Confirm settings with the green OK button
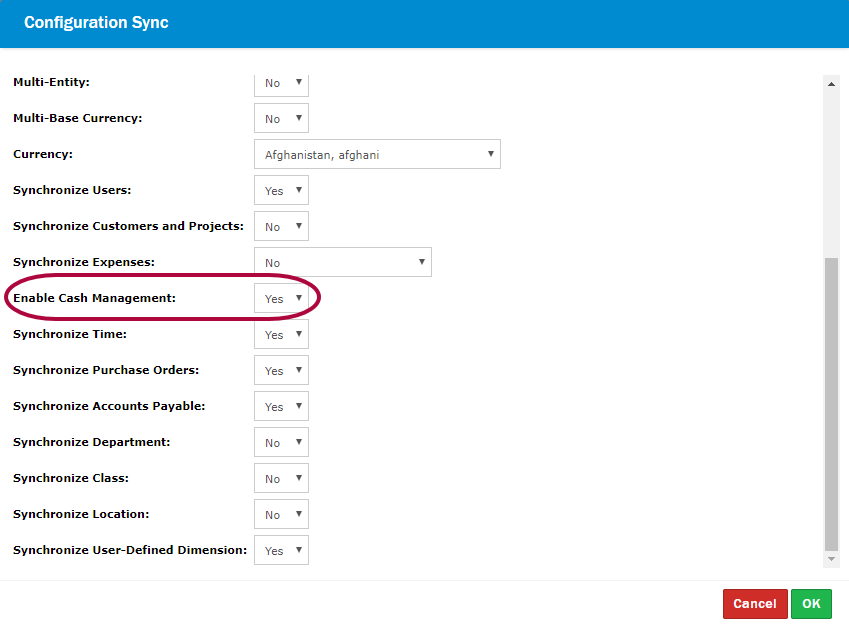This screenshot has width=849, height=625. pyautogui.click(x=811, y=604)
